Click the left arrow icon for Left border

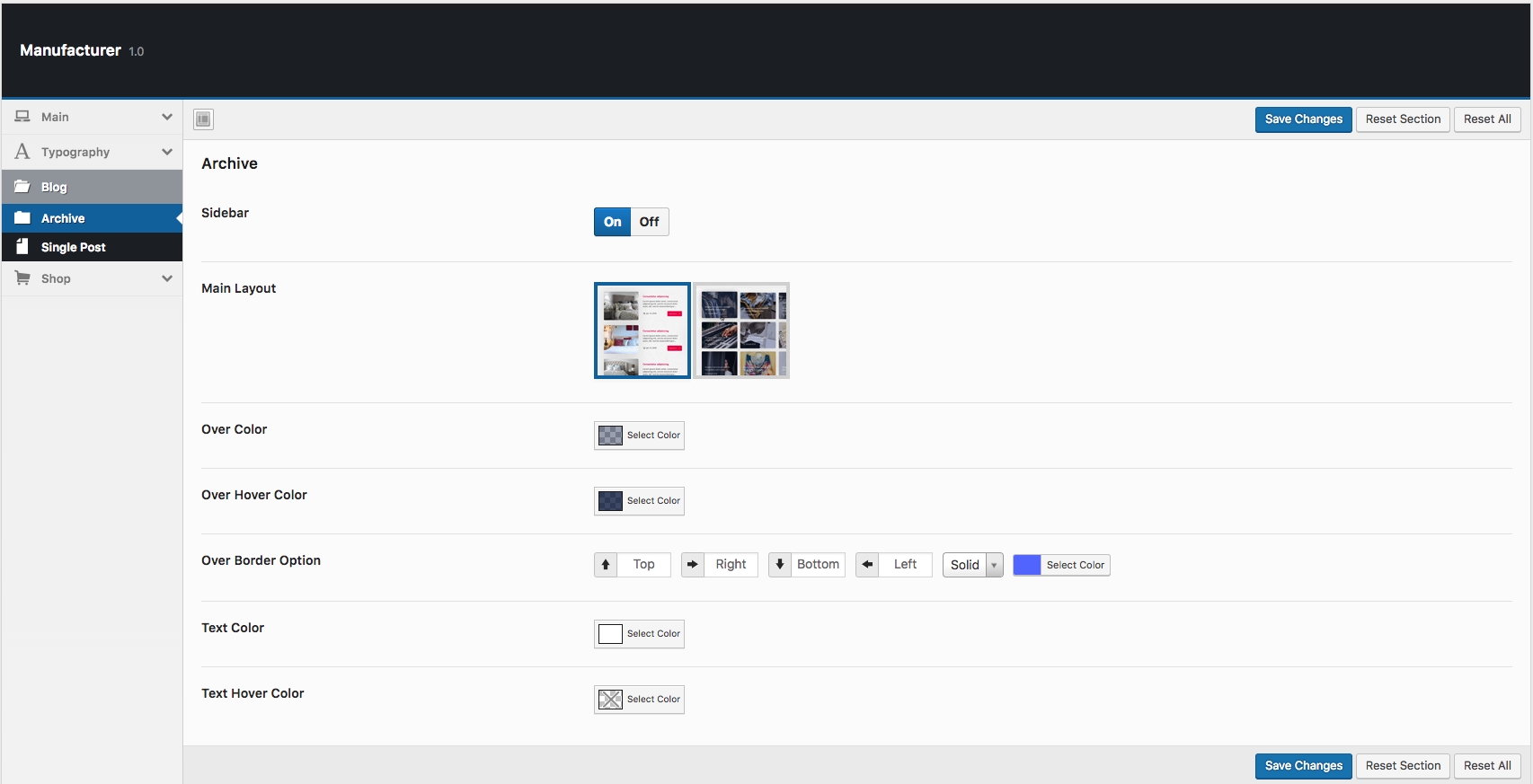click(867, 565)
